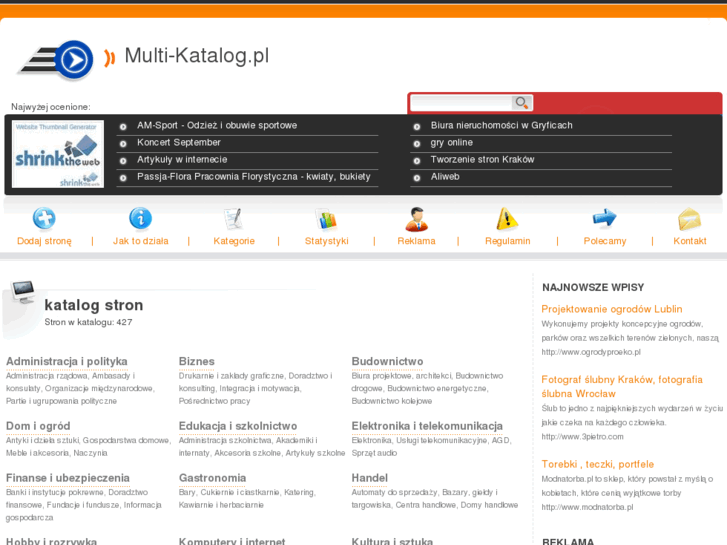
Task: Open Finanse i ubezpieczenia category
Action: point(68,478)
